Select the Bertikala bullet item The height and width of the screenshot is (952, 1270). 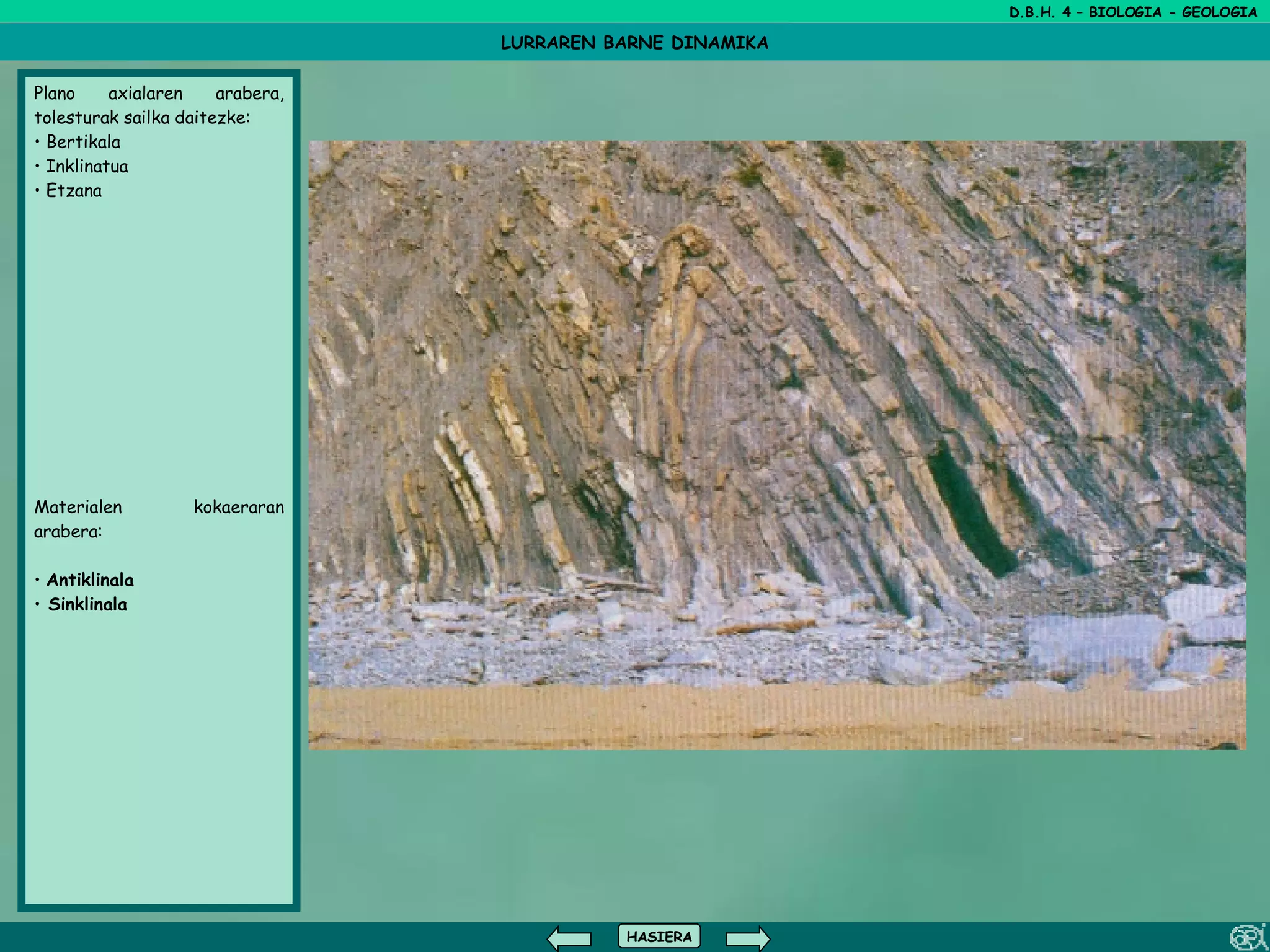pos(83,142)
